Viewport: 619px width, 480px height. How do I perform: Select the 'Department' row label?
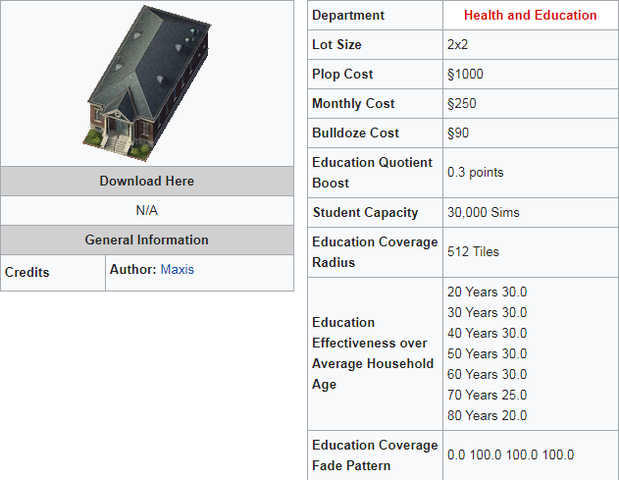(348, 15)
